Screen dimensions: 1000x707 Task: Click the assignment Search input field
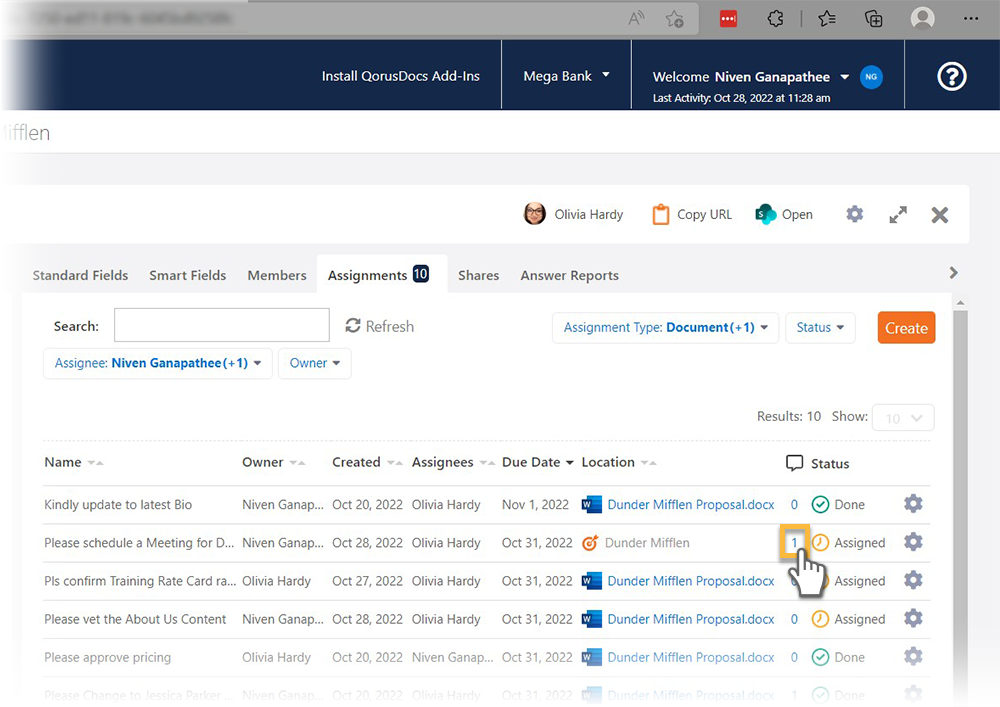point(221,326)
